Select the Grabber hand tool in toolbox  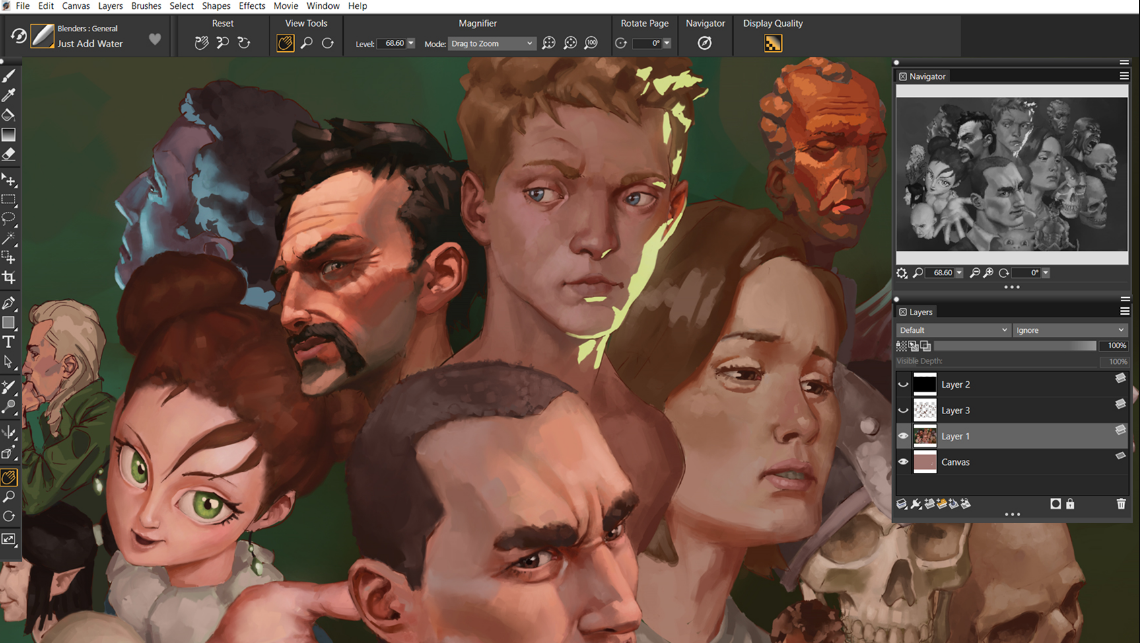pos(9,478)
